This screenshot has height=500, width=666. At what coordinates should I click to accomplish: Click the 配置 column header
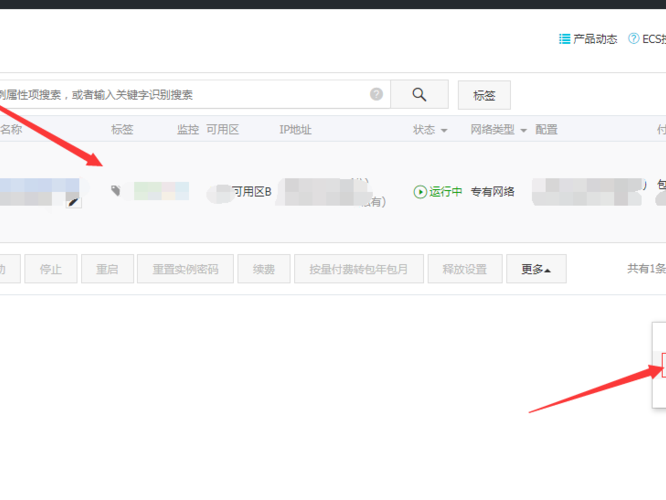546,130
